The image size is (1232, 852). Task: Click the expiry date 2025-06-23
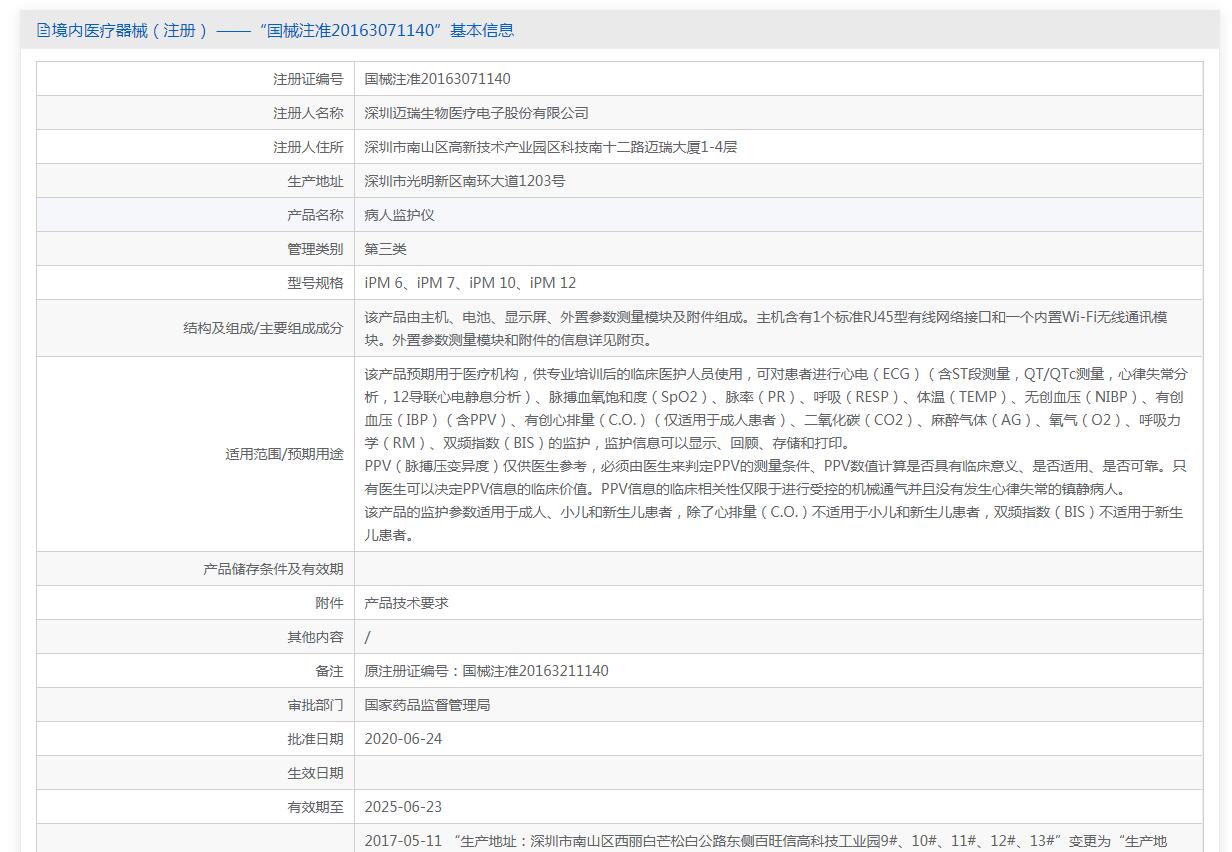point(403,807)
